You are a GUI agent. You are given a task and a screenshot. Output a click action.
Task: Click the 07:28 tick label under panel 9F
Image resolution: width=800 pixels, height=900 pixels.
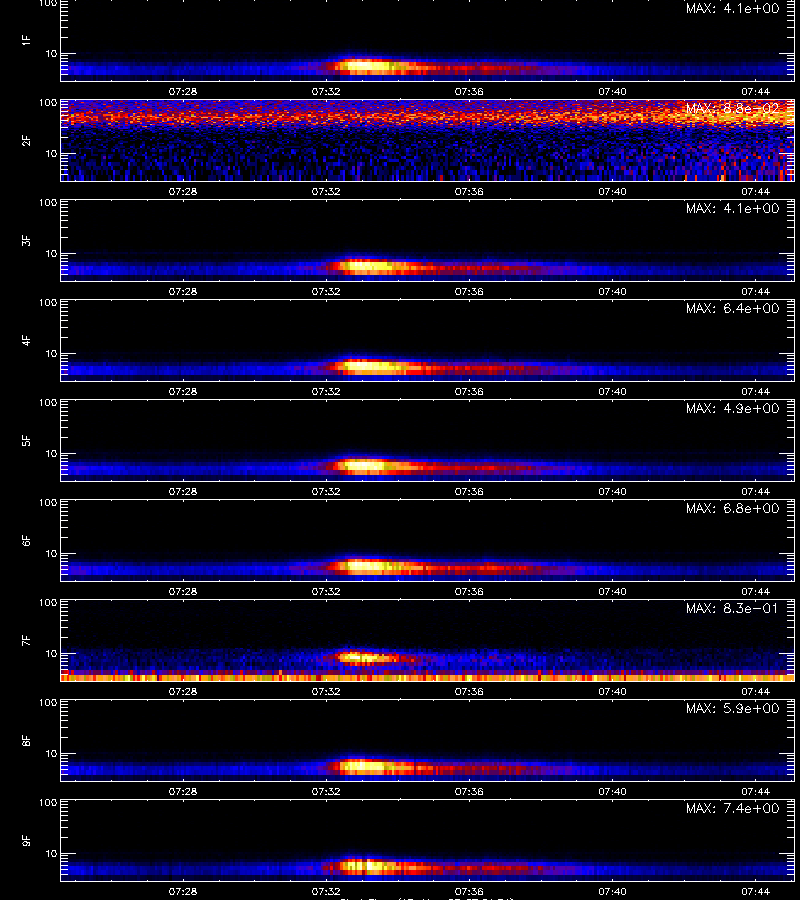(182, 891)
